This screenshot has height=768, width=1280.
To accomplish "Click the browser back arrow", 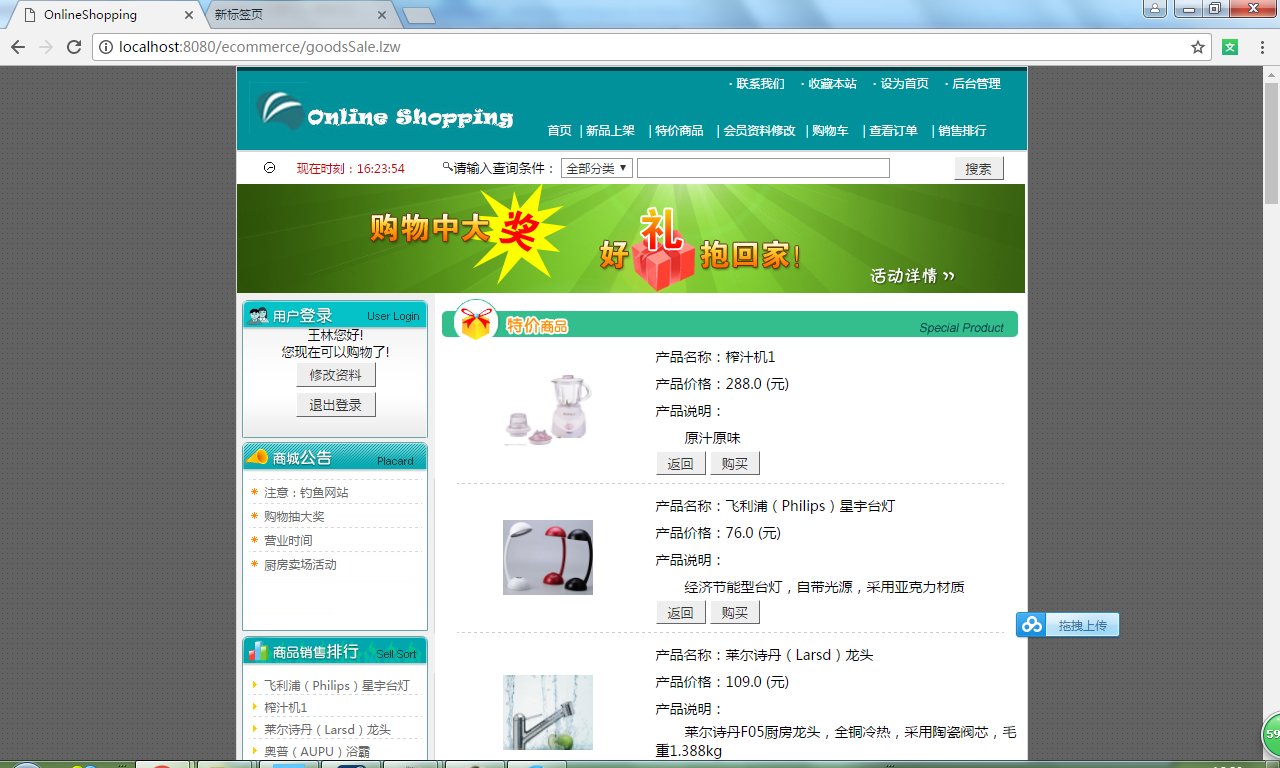I will (17, 46).
